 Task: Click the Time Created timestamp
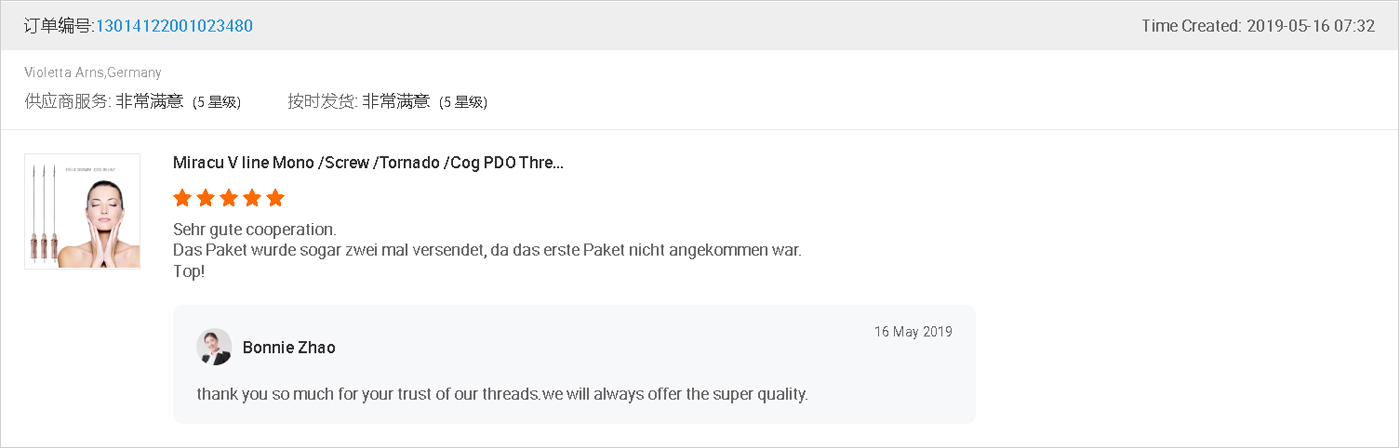1258,26
